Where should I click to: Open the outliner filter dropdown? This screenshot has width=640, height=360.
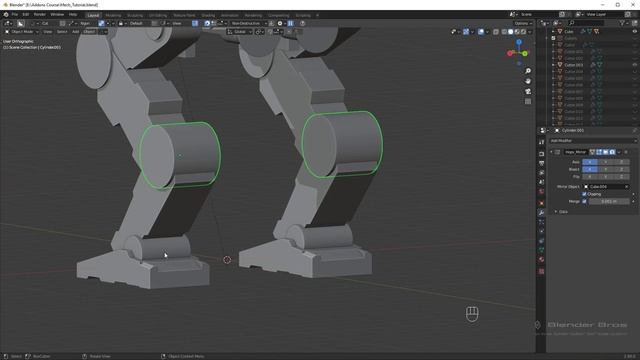[624, 23]
